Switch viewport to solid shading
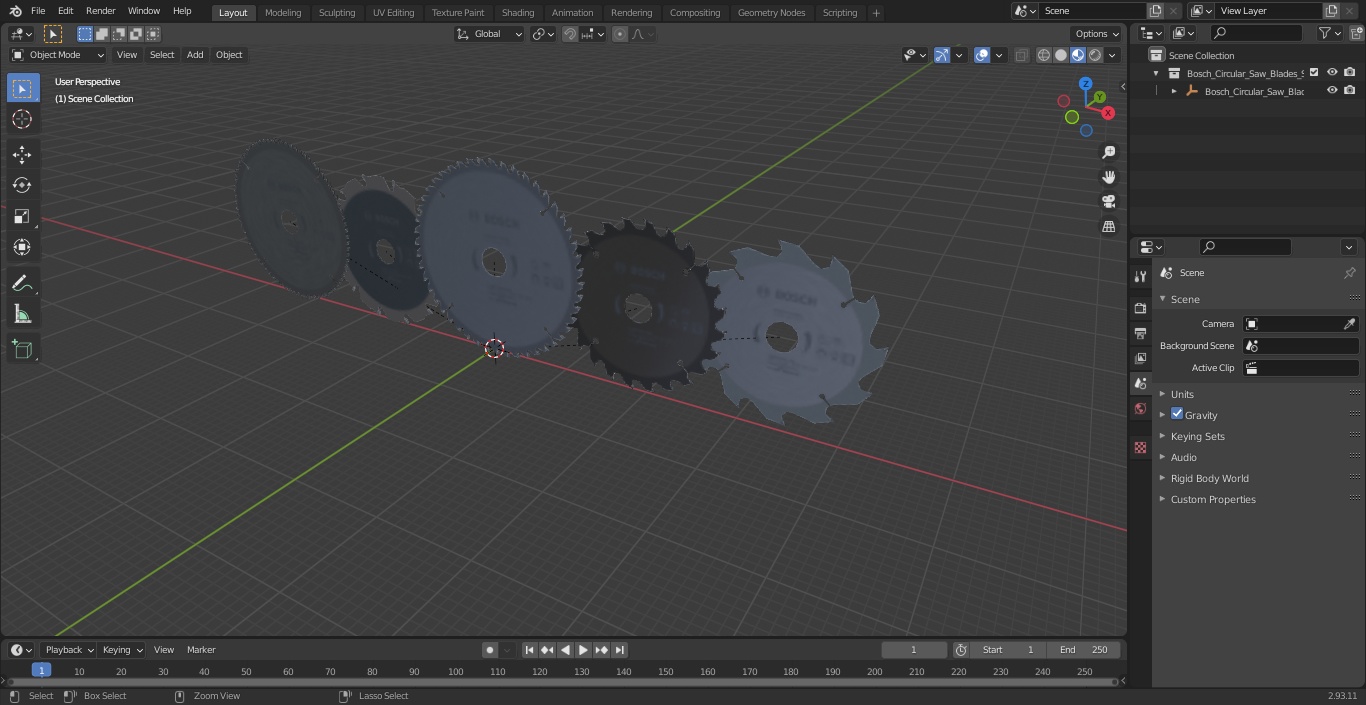 (x=1060, y=55)
